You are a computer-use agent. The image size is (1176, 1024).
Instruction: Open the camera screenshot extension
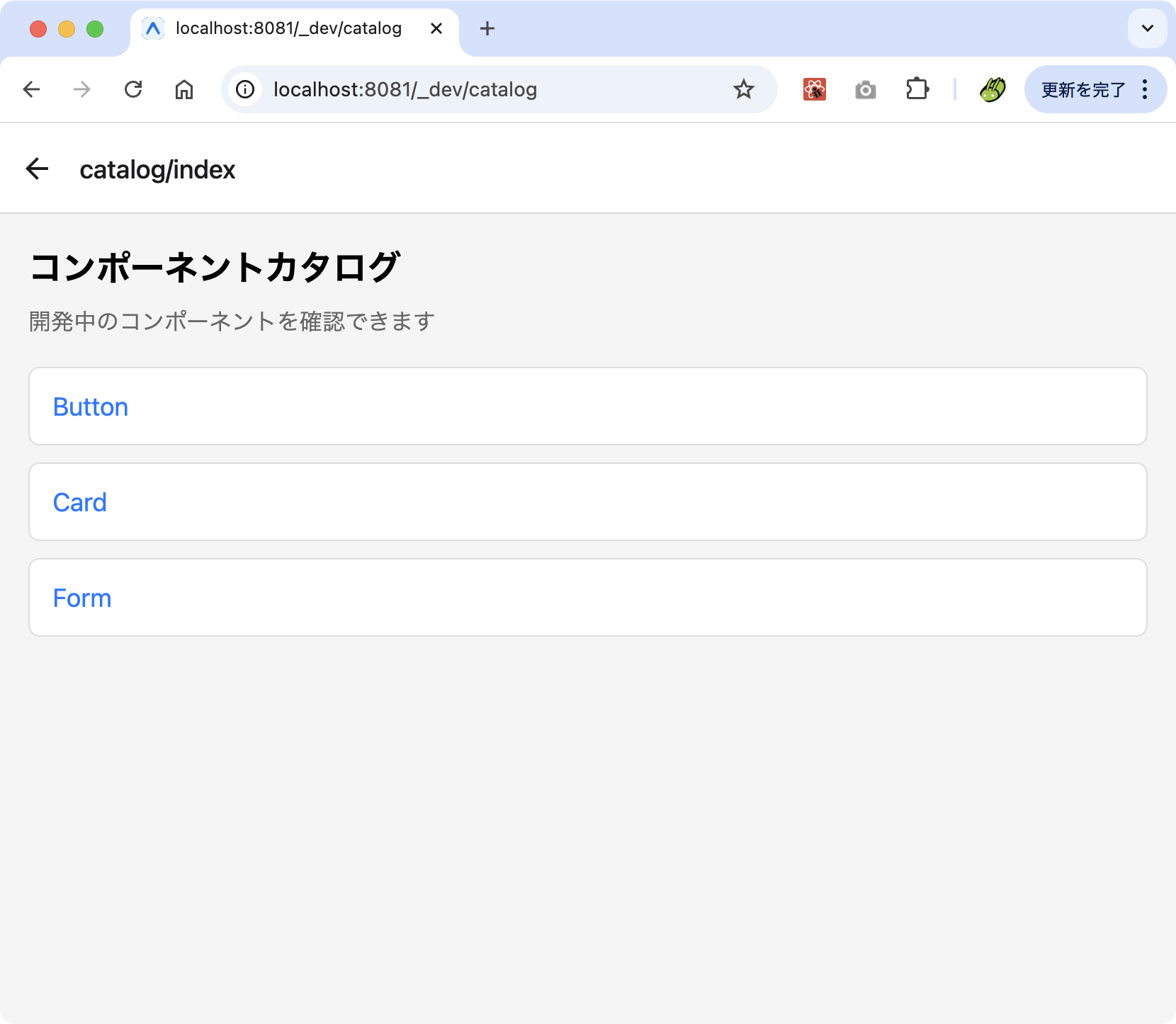click(865, 89)
